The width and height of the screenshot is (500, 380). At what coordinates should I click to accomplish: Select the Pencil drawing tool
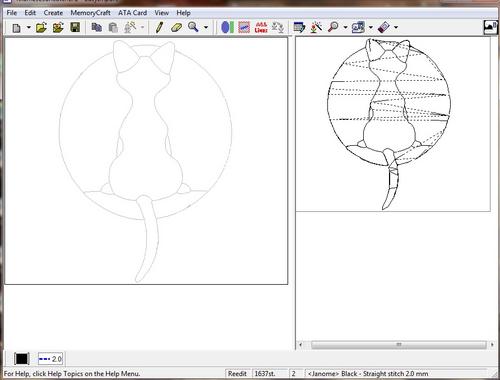[159, 27]
